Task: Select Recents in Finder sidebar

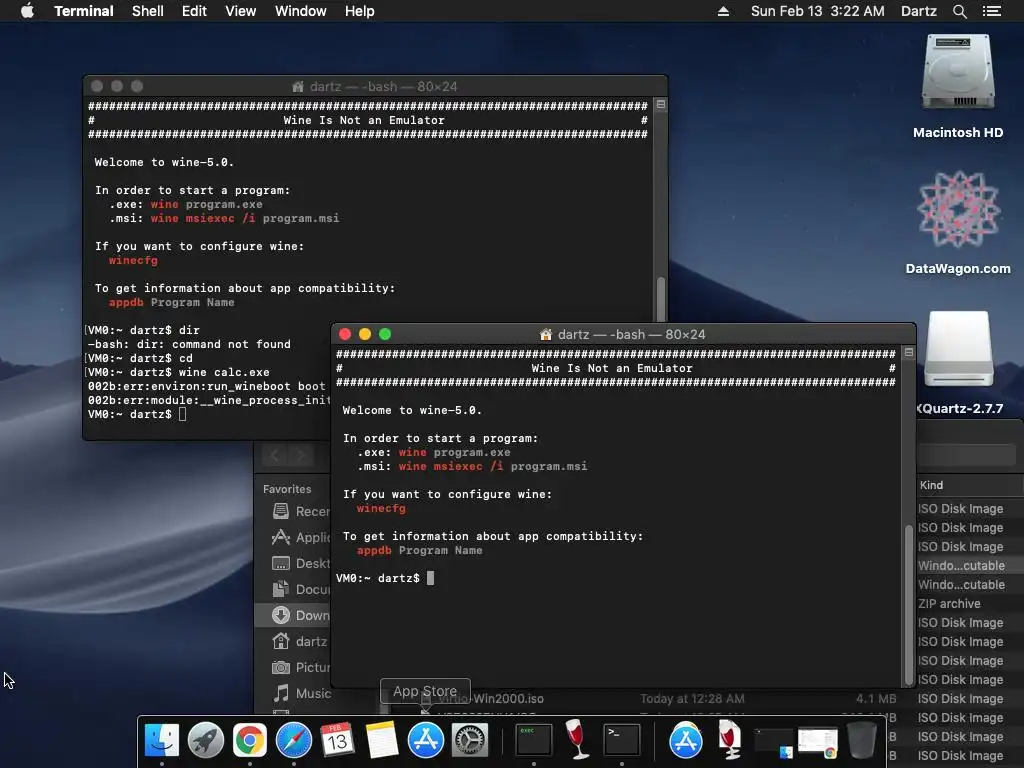Action: coord(300,511)
